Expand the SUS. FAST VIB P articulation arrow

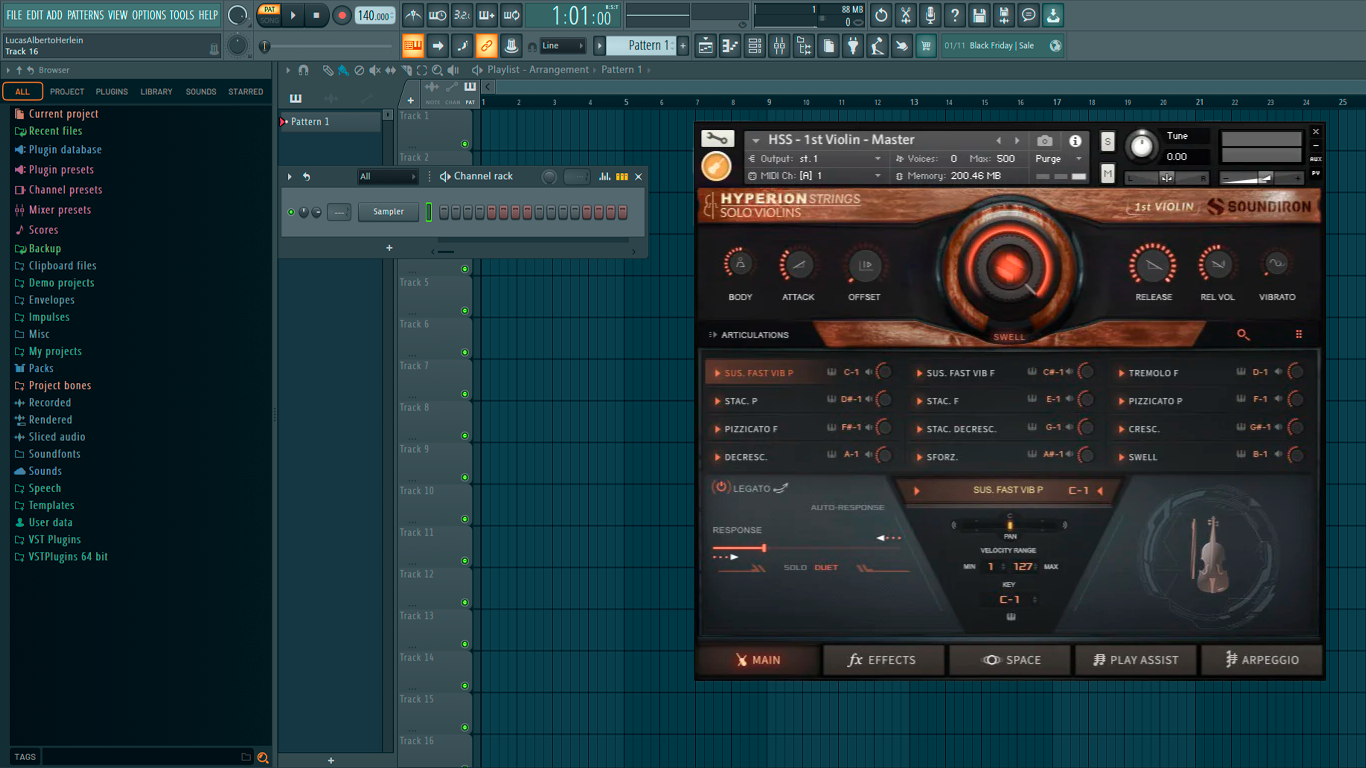(x=717, y=373)
